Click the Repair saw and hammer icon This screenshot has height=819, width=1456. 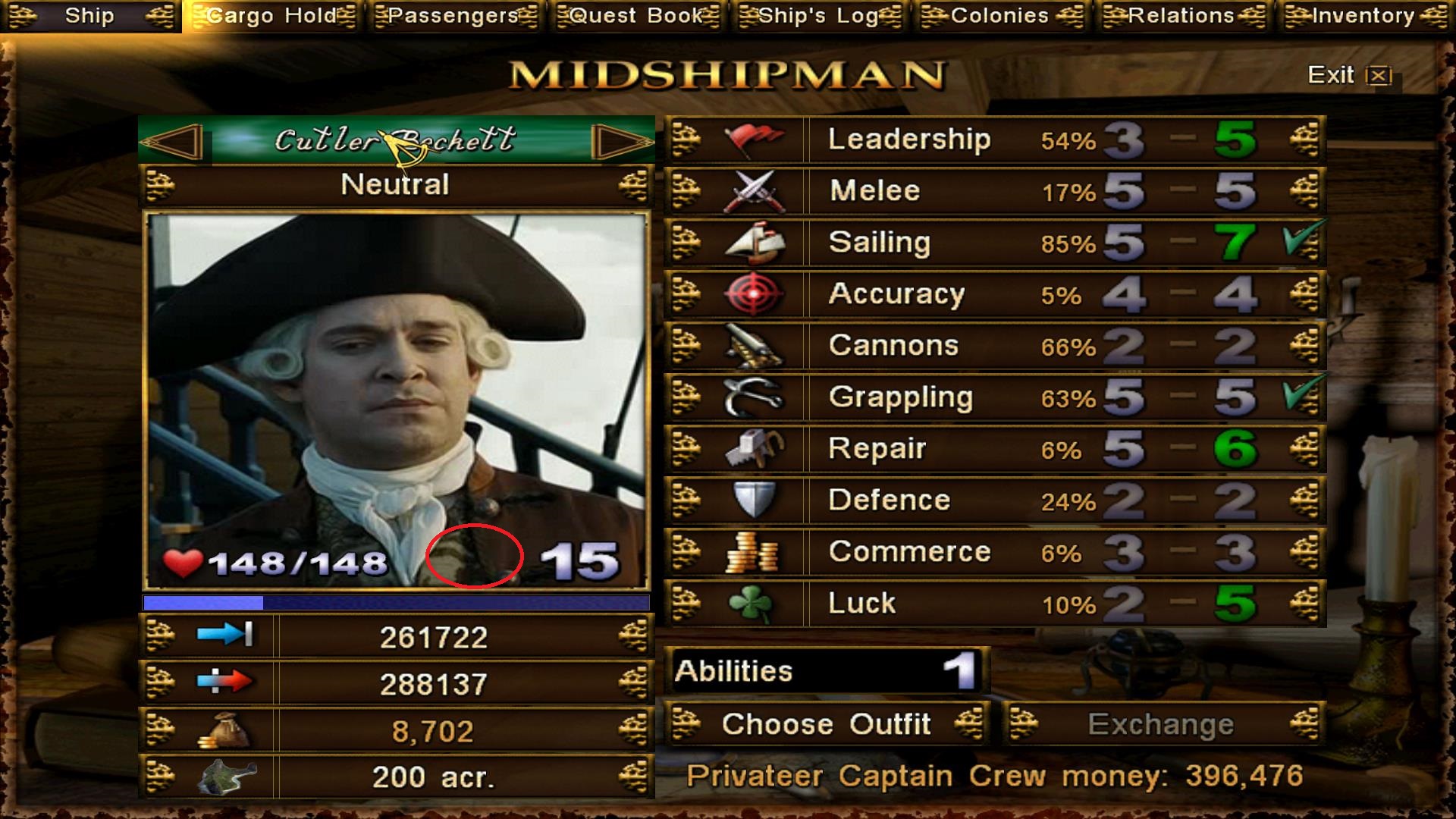[x=753, y=449]
